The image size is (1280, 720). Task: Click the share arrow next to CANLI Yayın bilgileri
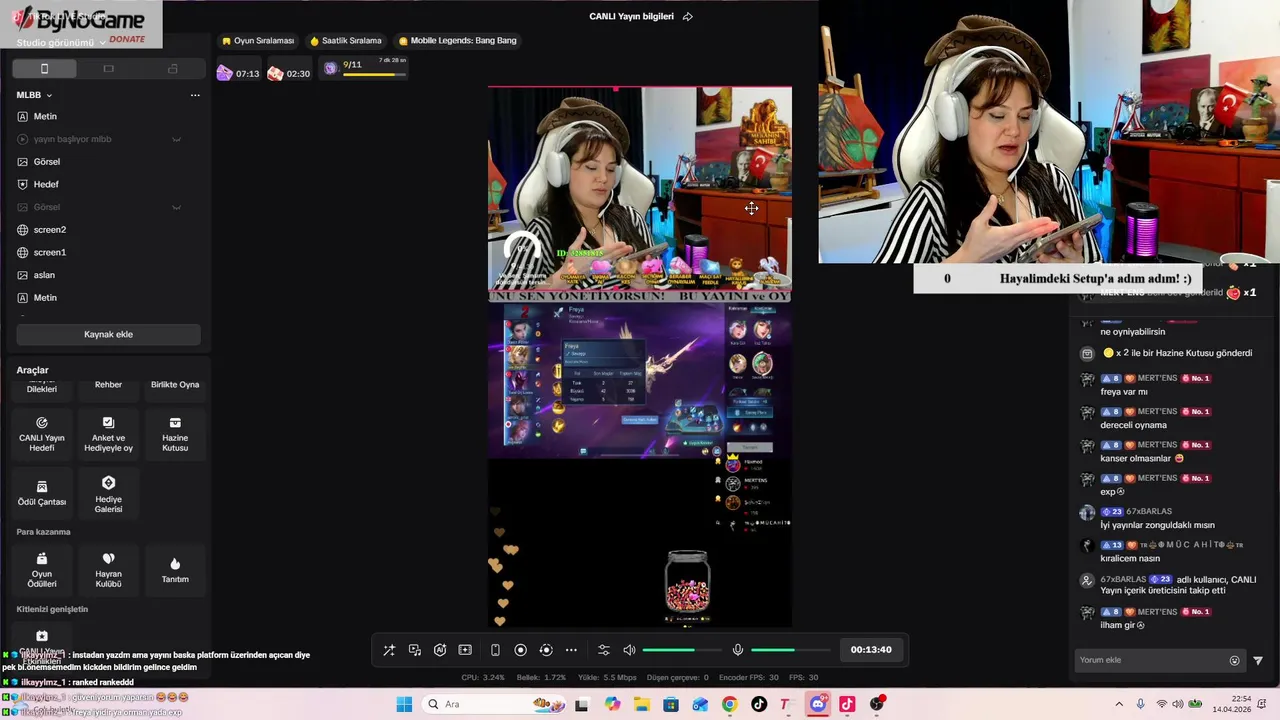687,17
